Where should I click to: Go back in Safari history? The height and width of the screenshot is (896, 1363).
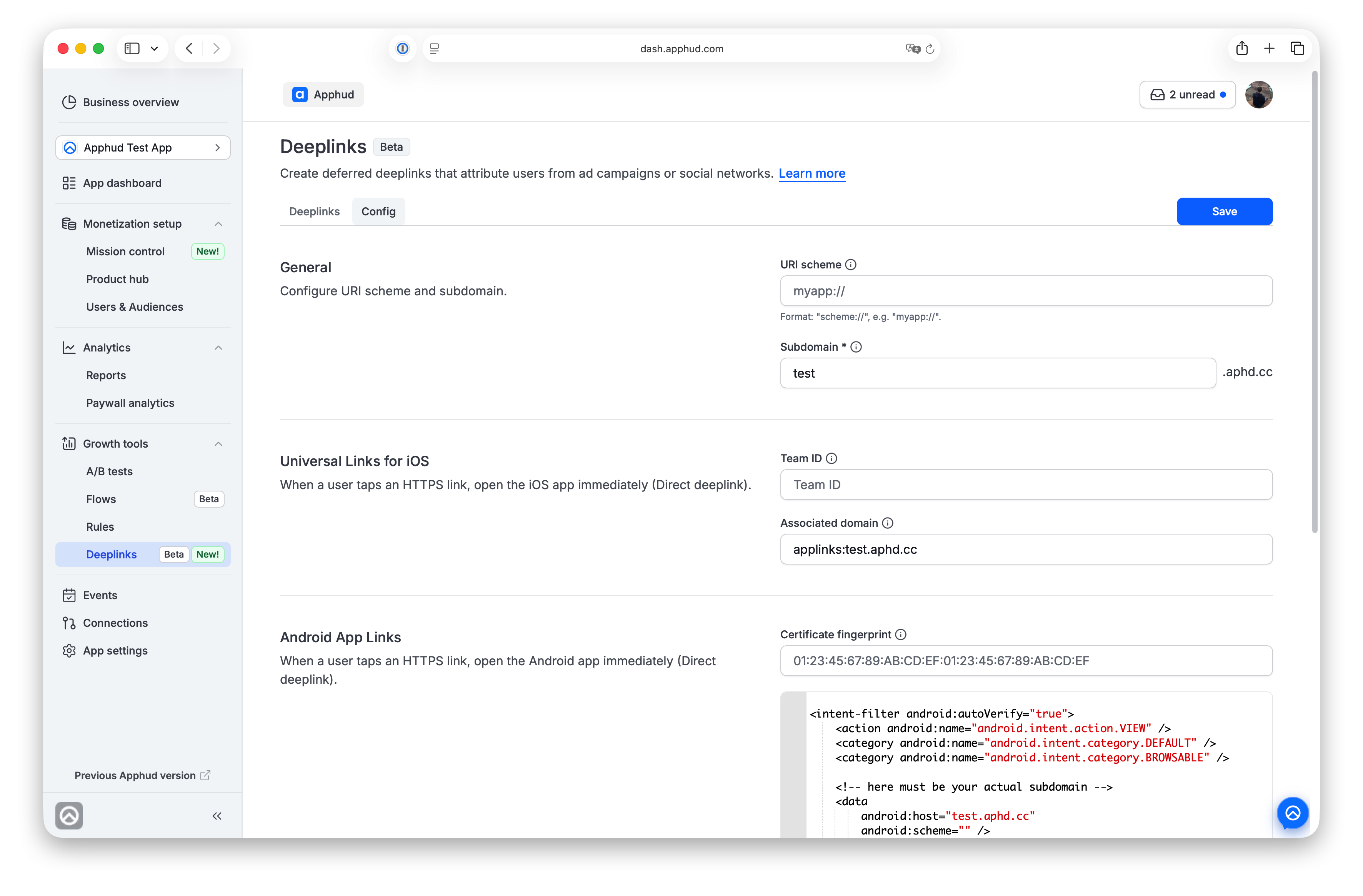(189, 49)
